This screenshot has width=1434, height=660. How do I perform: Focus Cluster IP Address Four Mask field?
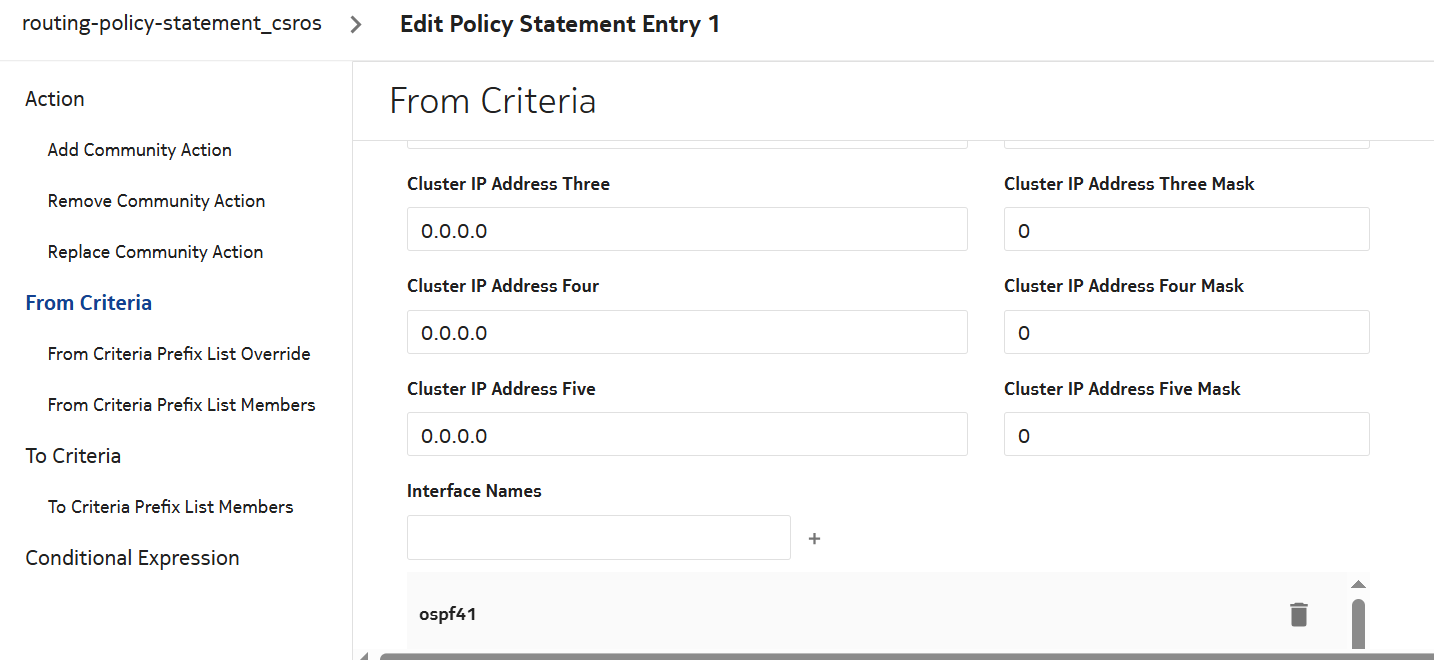[x=1186, y=333]
